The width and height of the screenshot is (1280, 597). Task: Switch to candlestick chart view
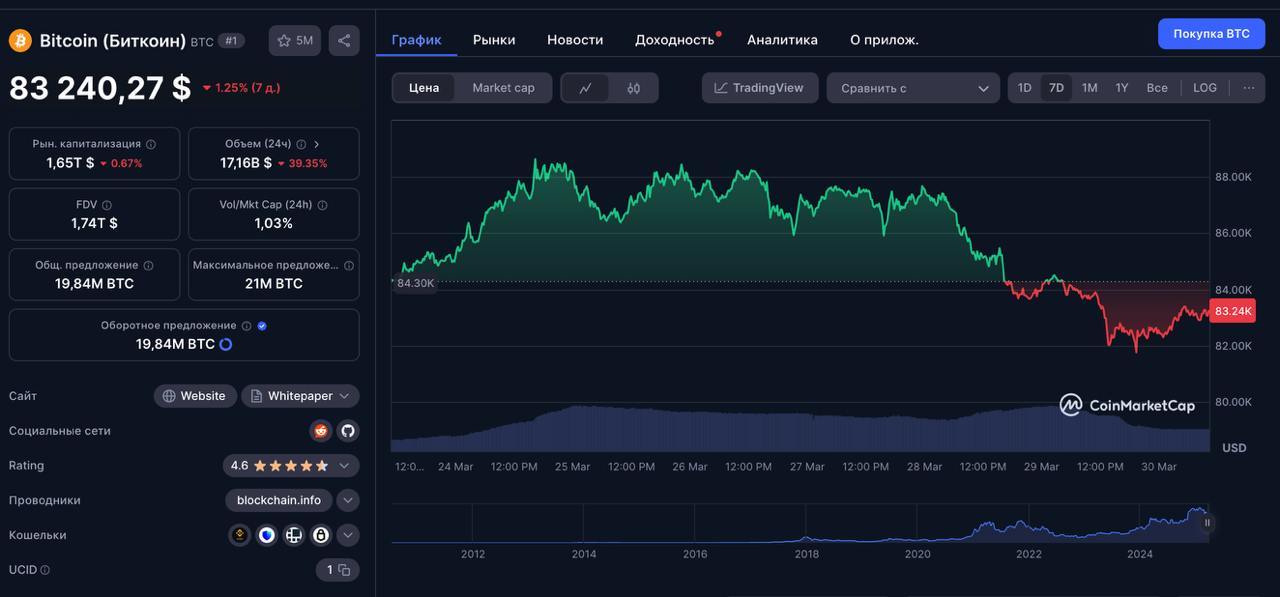click(x=633, y=88)
